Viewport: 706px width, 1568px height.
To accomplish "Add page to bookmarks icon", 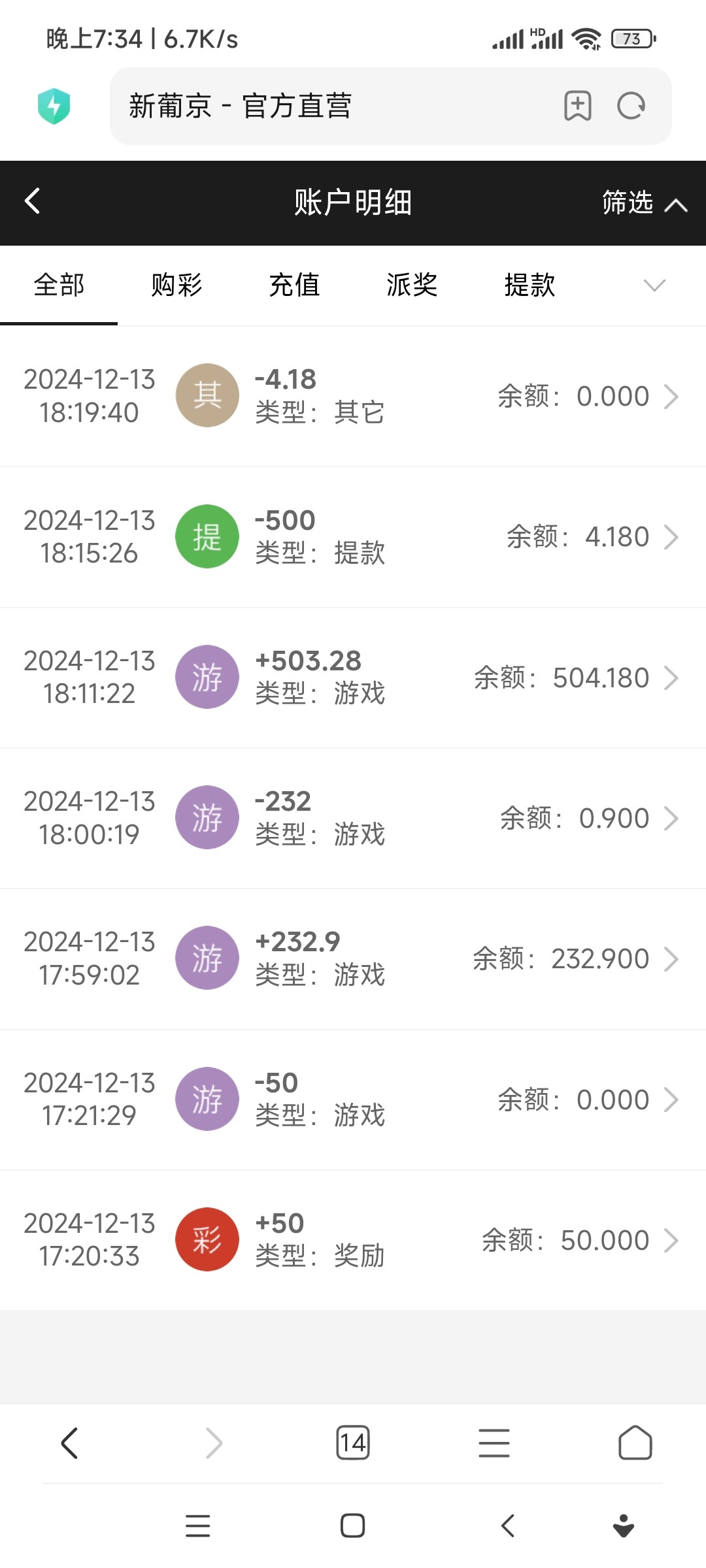I will click(577, 106).
